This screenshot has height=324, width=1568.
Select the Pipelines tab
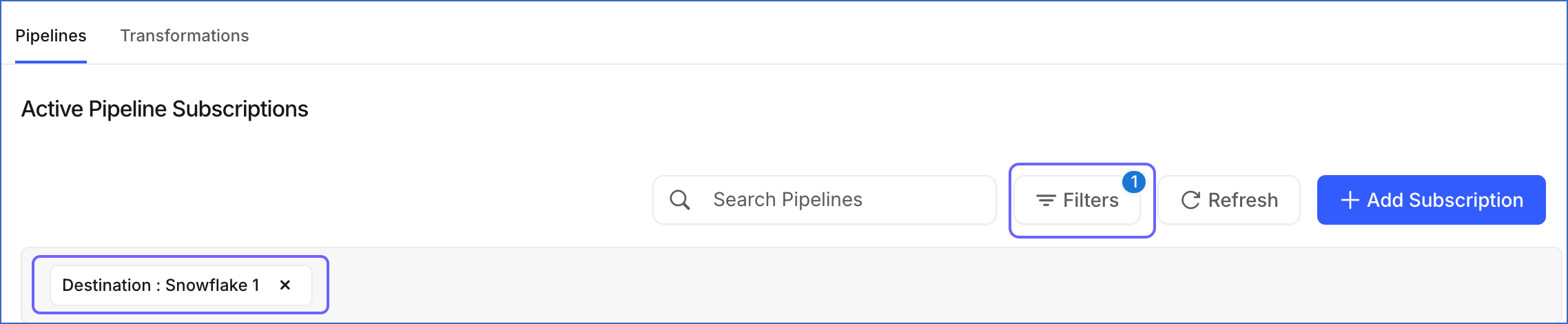pyautogui.click(x=51, y=36)
